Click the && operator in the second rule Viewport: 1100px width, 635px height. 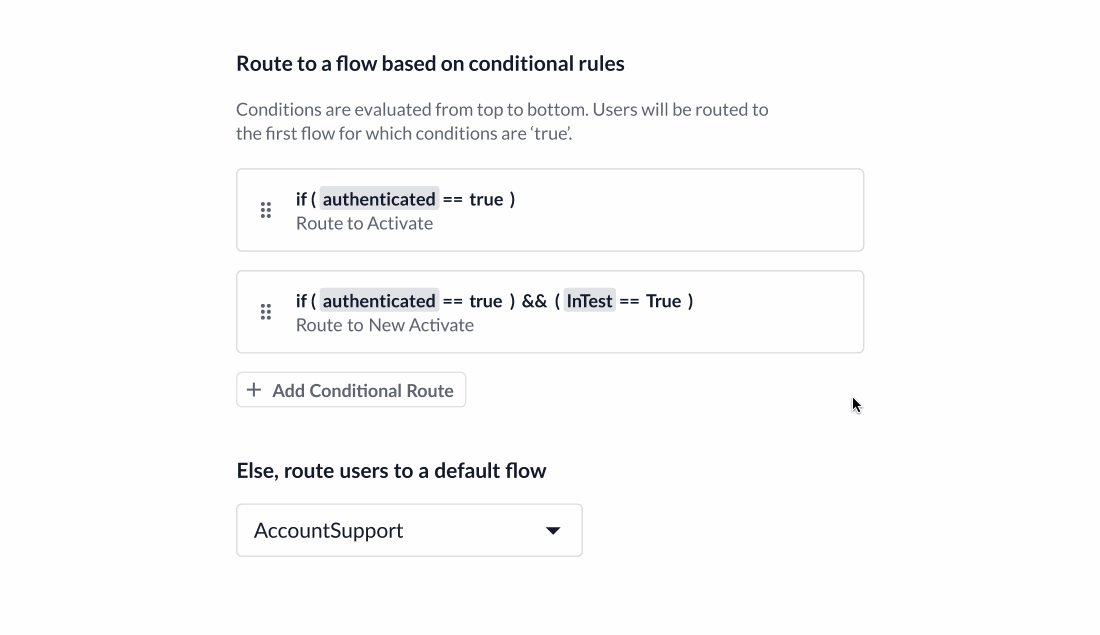tap(534, 301)
